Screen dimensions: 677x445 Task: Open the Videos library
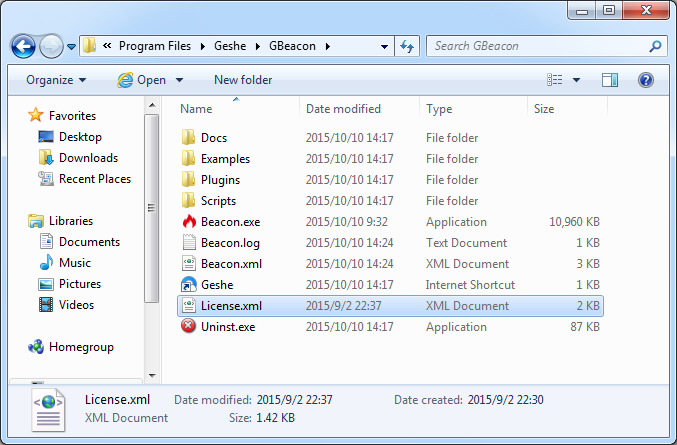click(76, 305)
